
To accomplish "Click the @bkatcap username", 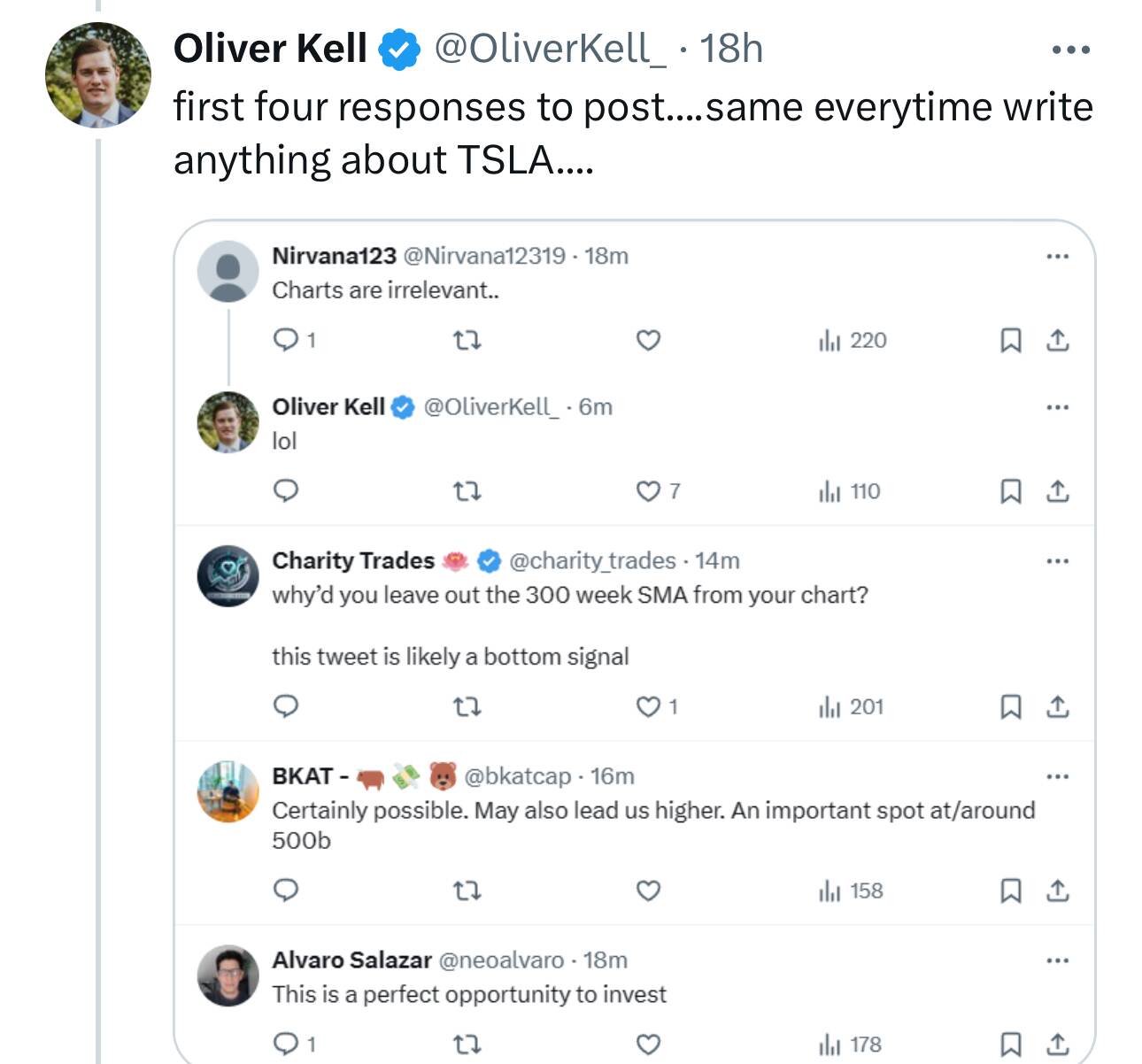I will click(x=517, y=776).
